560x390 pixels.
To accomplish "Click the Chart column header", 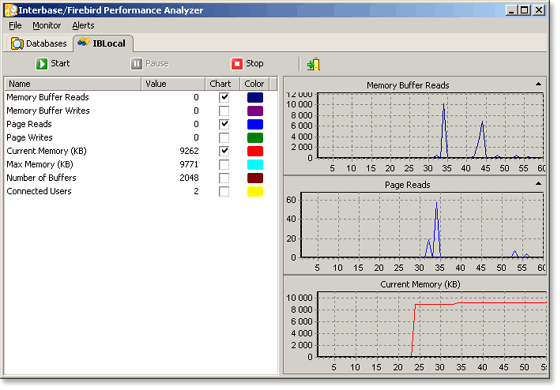I will click(222, 84).
